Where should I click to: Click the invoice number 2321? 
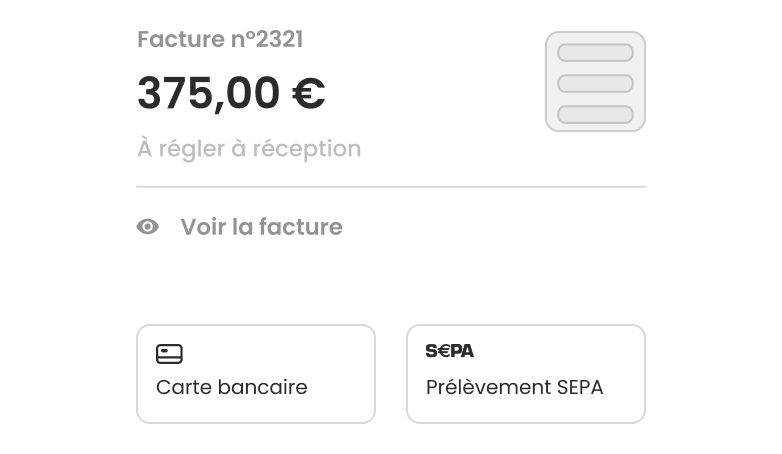pyautogui.click(x=279, y=39)
